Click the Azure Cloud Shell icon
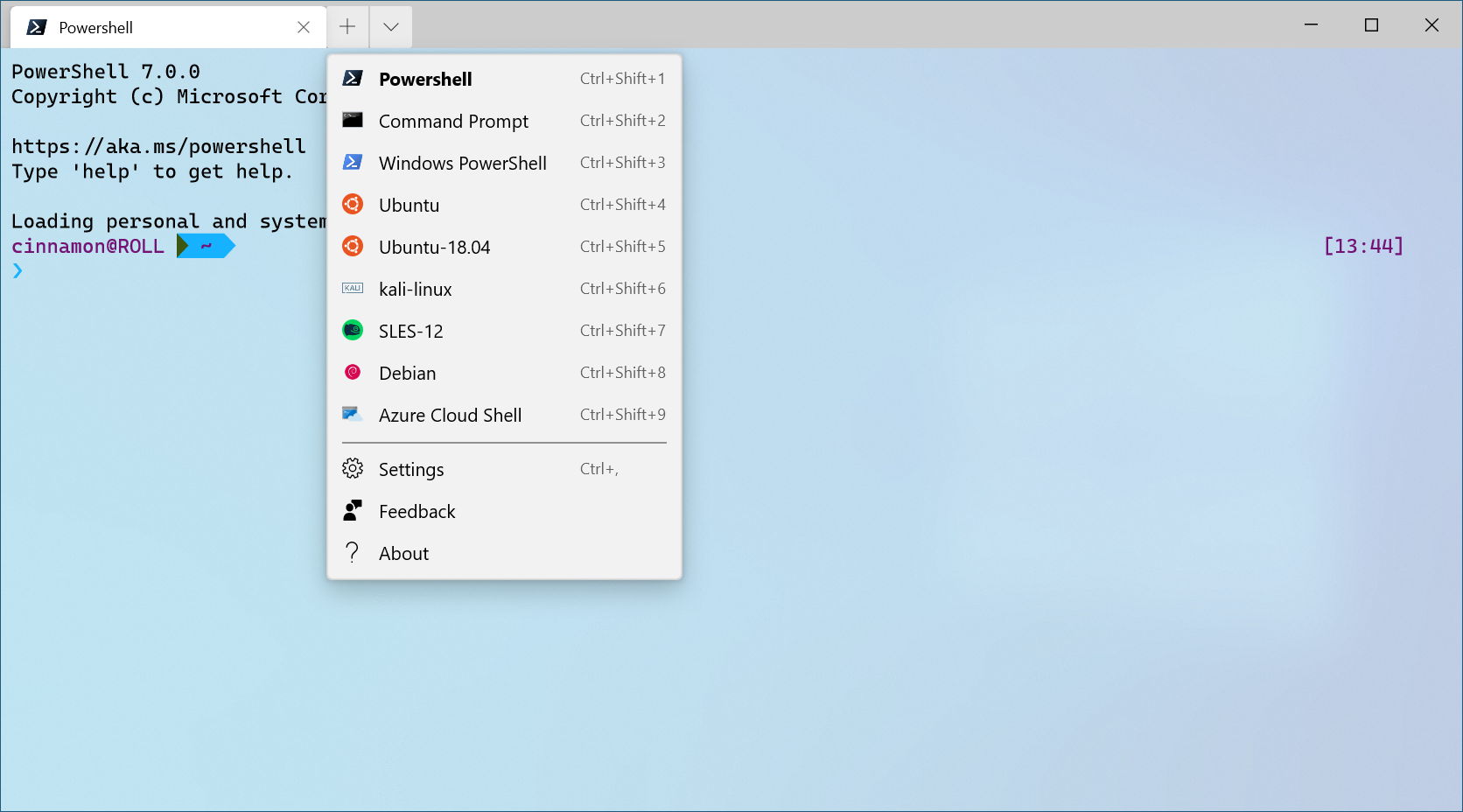The image size is (1463, 812). 353,414
